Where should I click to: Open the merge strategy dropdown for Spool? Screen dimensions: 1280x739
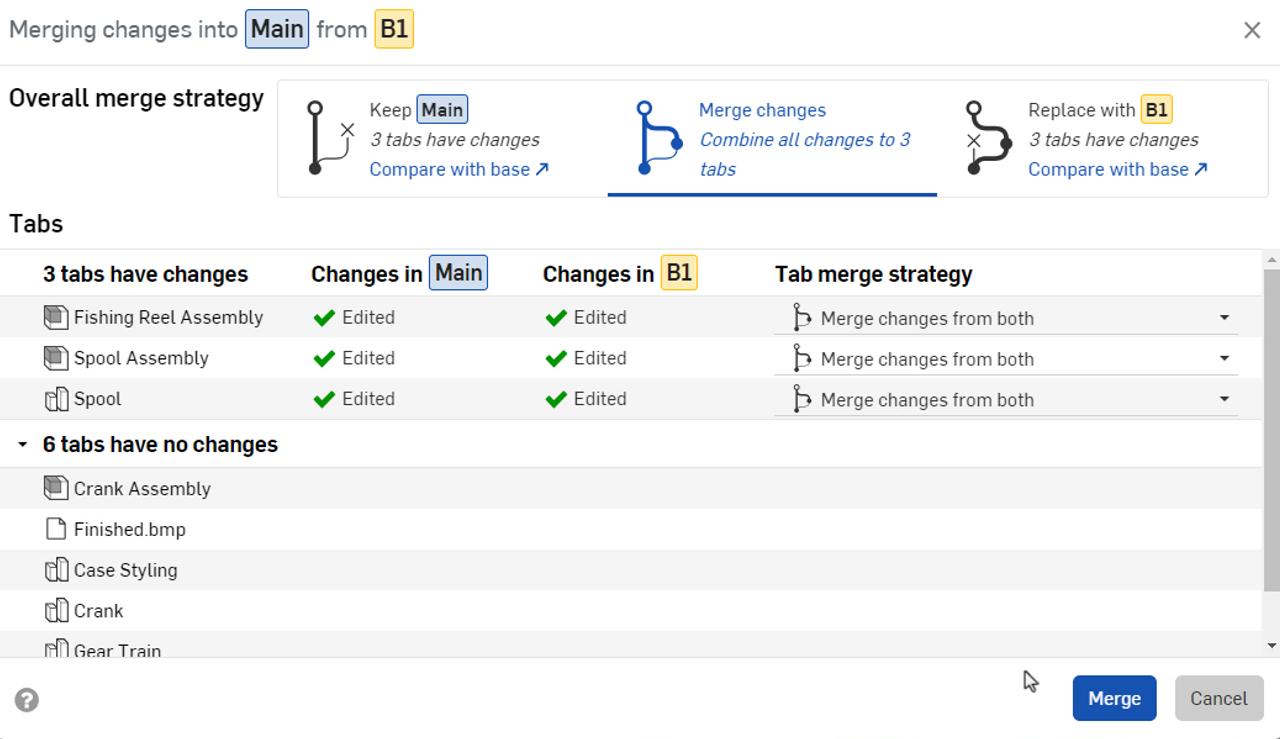tap(1224, 398)
